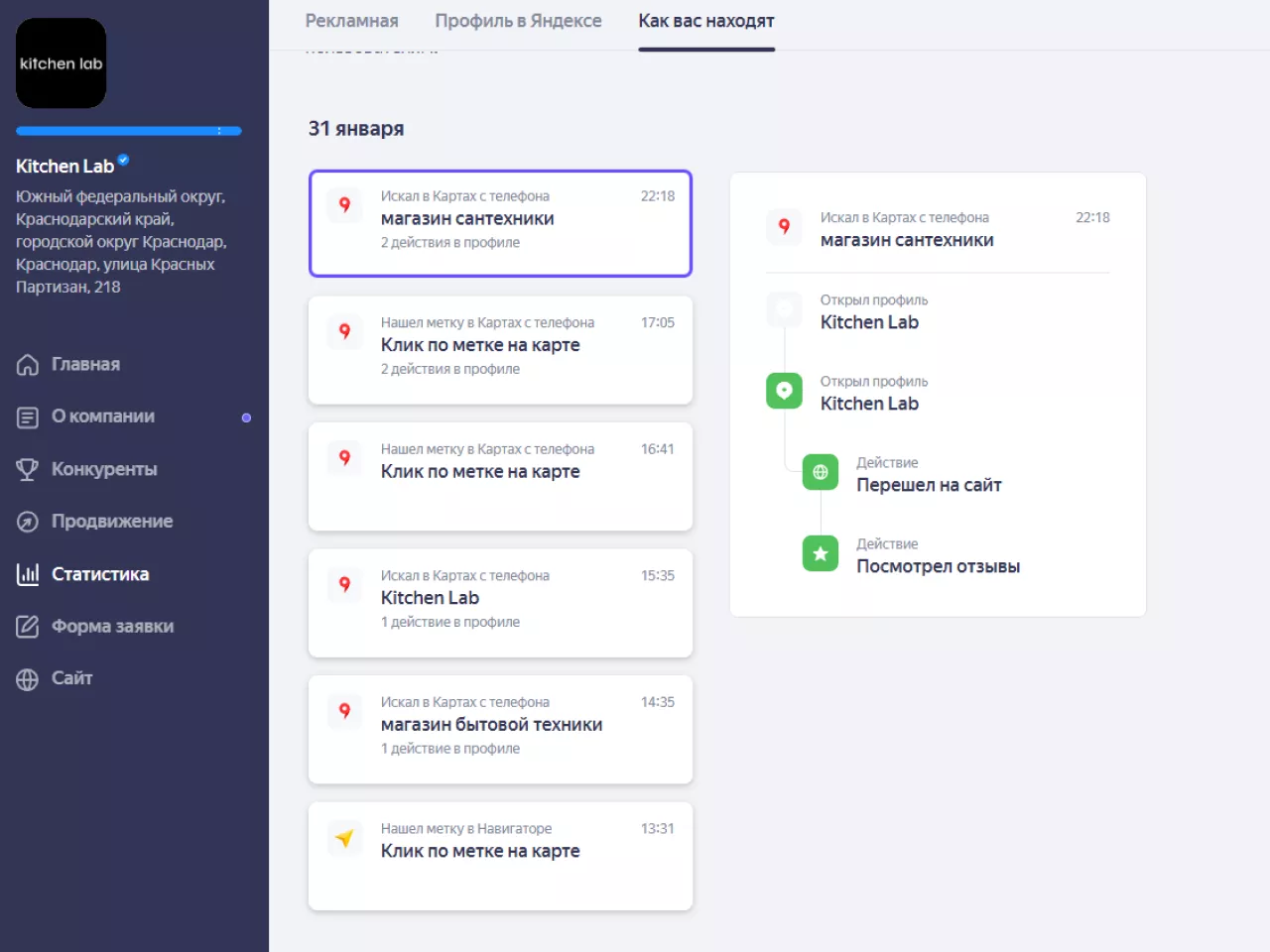Click the Посмотрел отзывы action text
The width and height of the screenshot is (1270, 952).
(x=938, y=566)
